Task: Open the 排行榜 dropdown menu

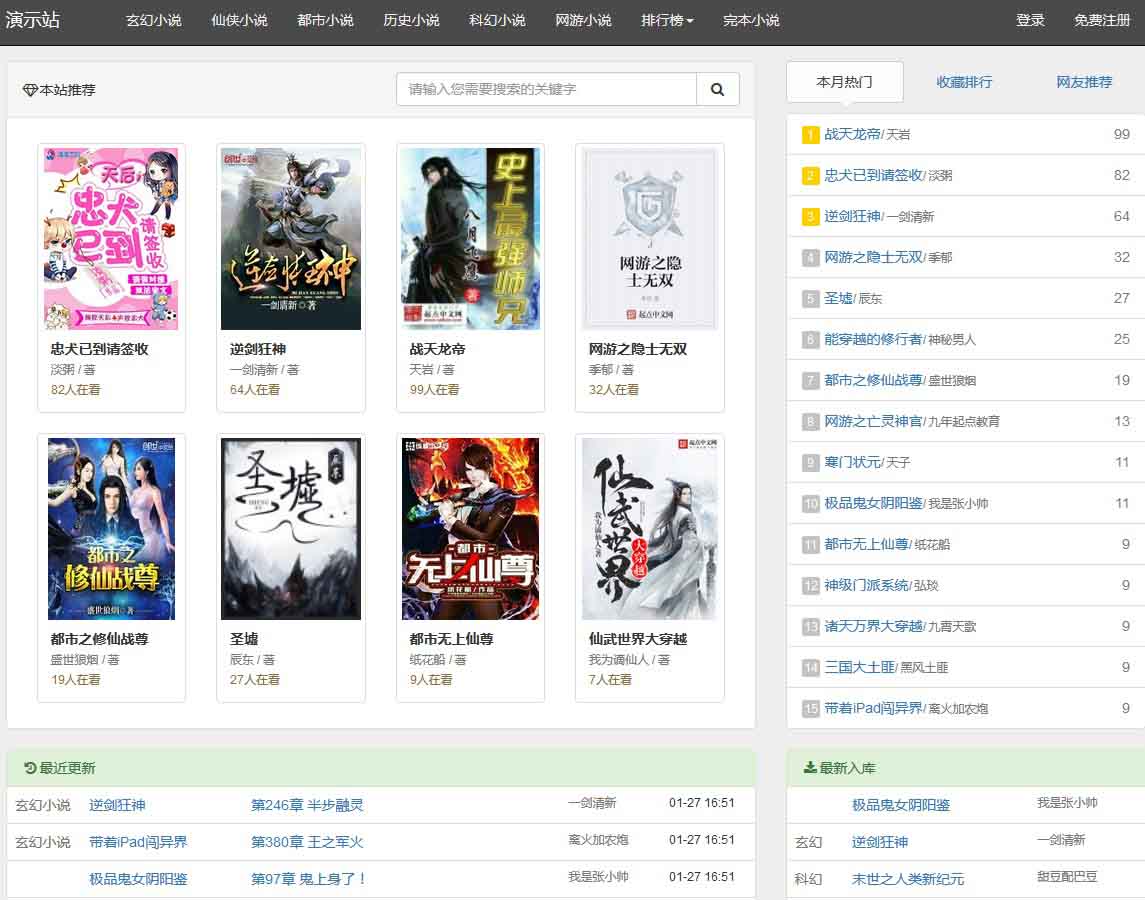Action: click(x=667, y=20)
